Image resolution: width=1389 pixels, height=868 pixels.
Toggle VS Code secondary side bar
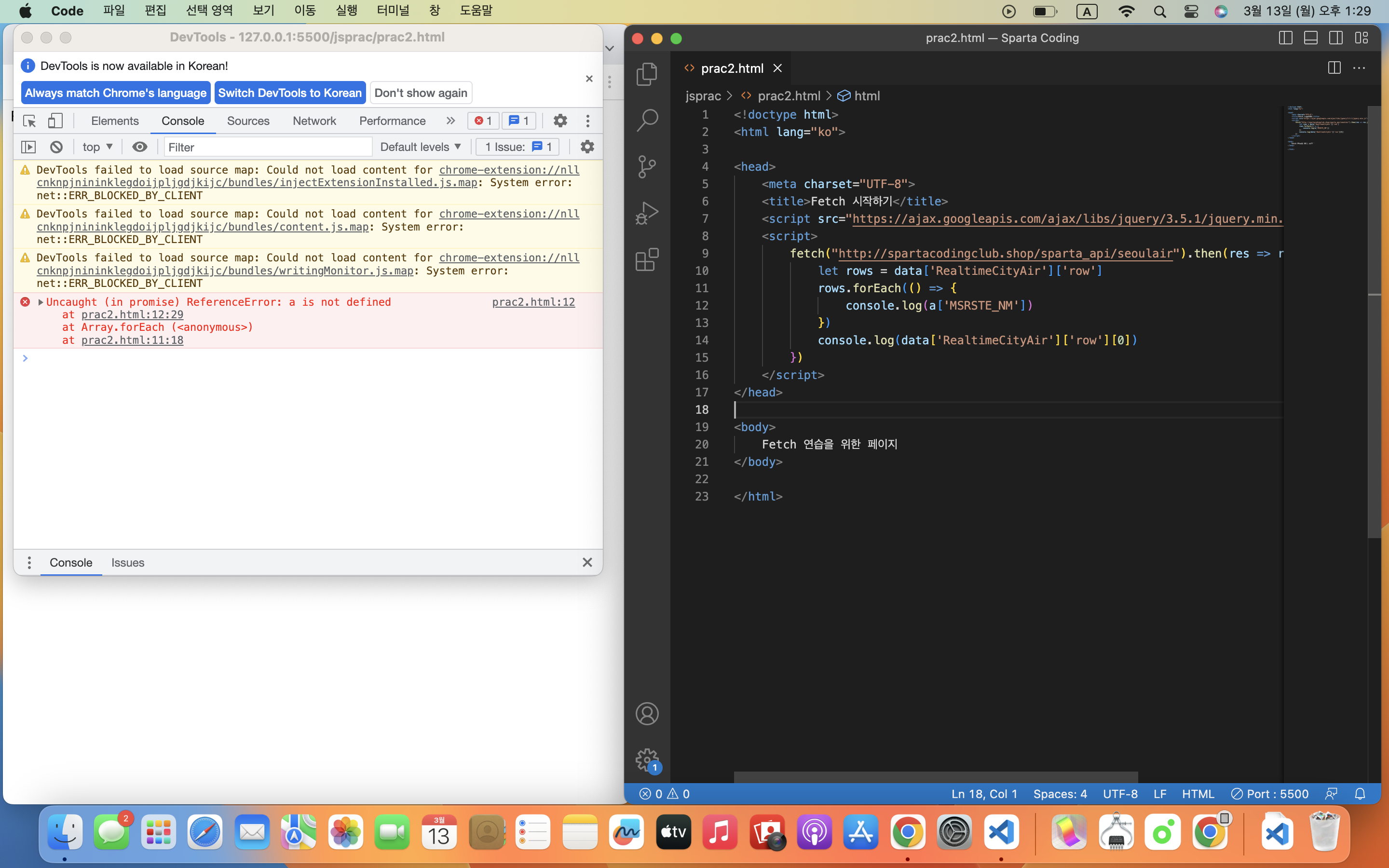click(1336, 38)
